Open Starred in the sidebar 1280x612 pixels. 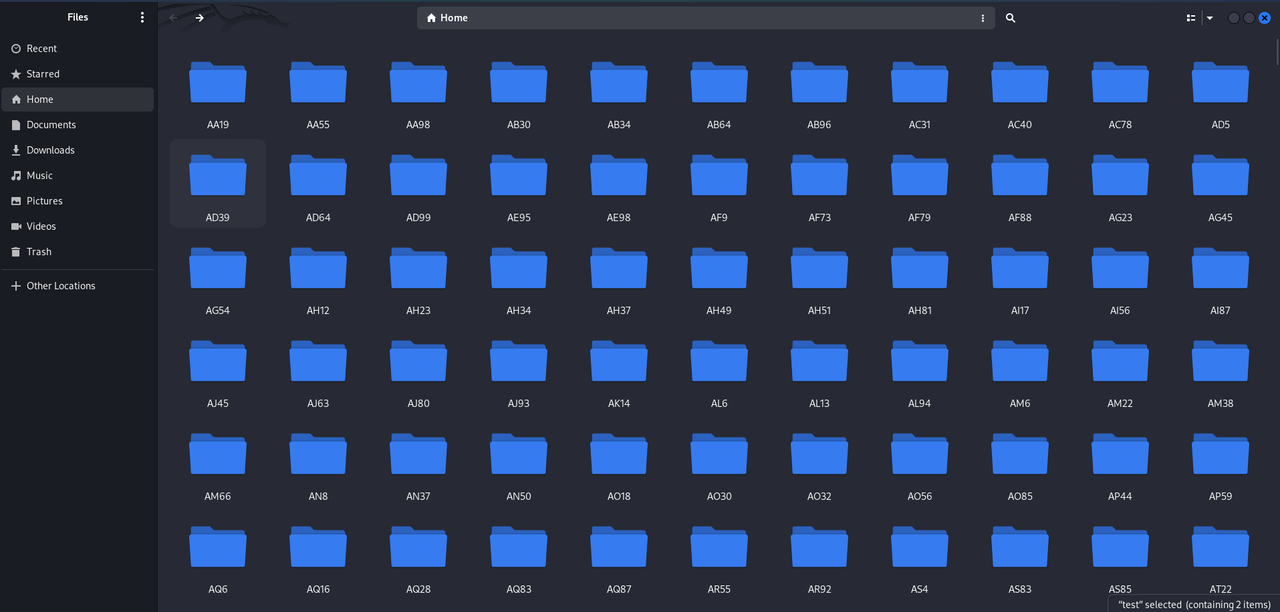[x=78, y=74]
